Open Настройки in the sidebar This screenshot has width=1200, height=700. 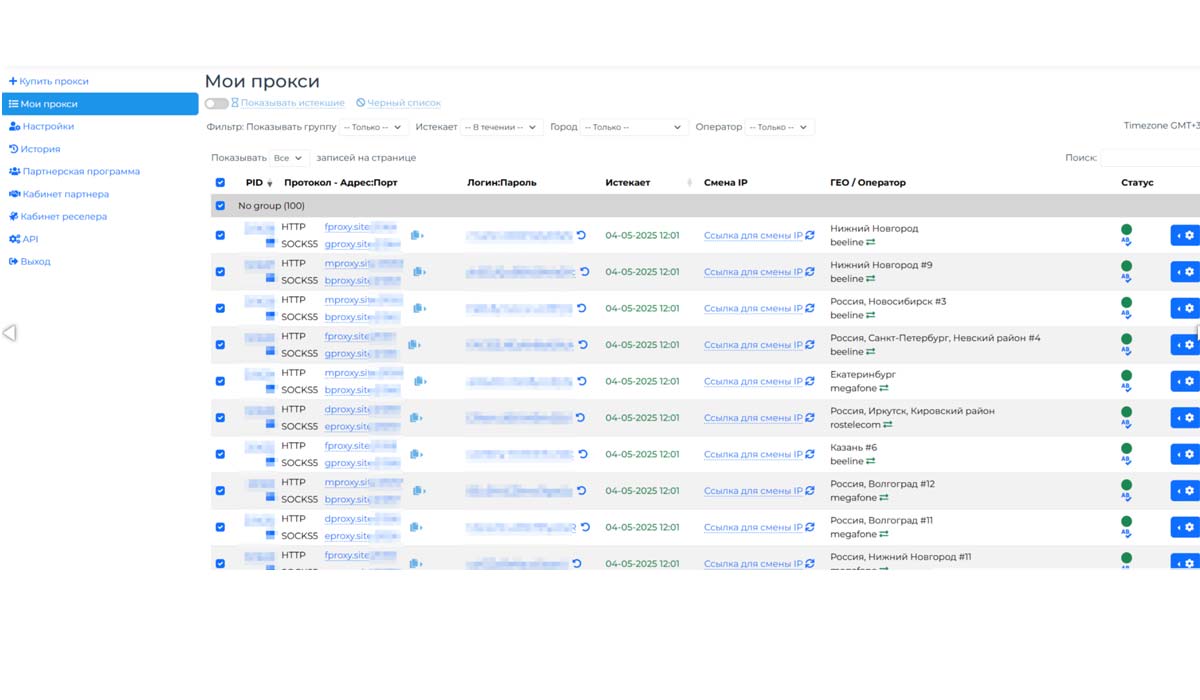[48, 127]
